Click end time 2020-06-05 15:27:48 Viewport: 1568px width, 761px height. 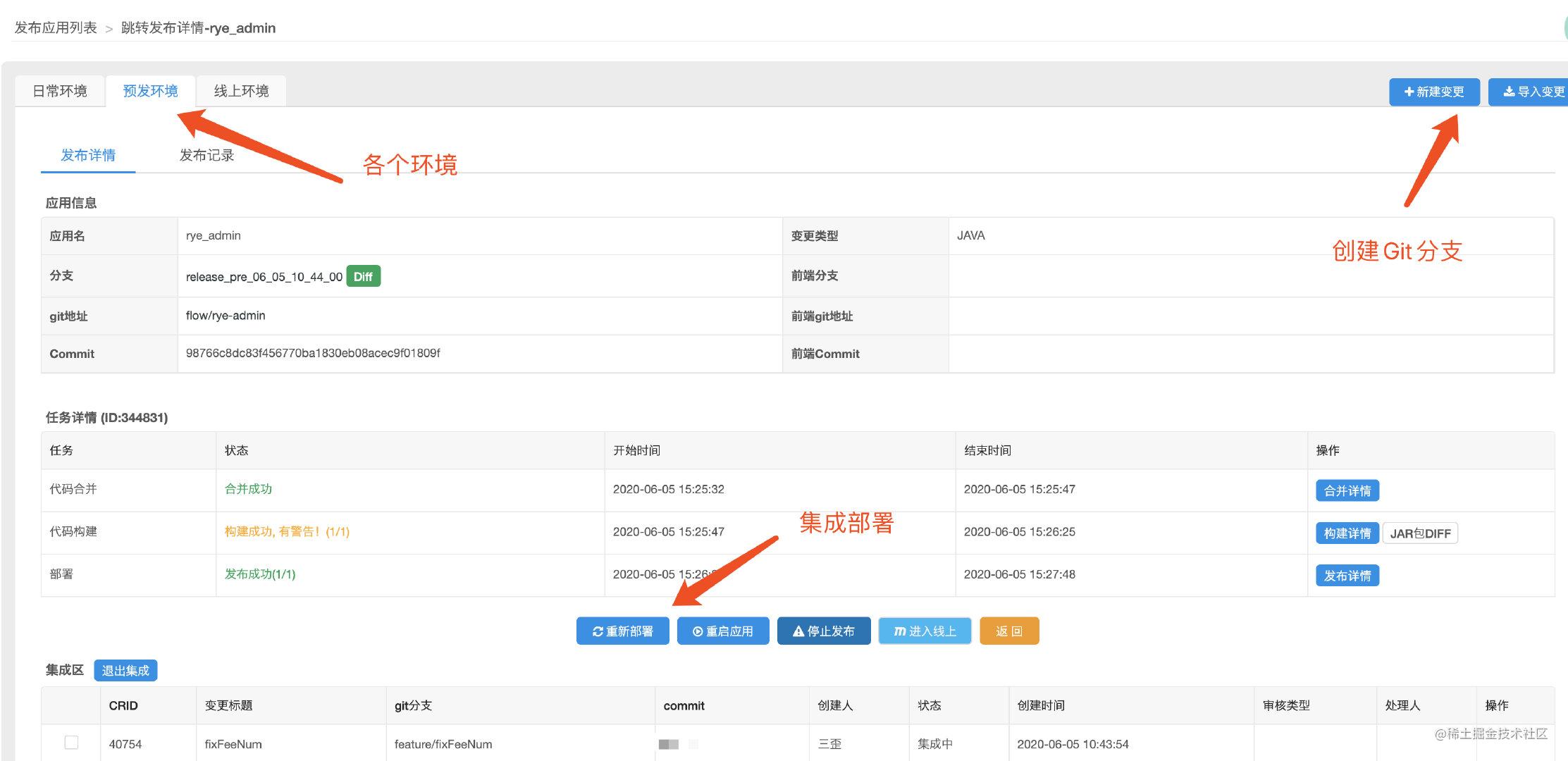pyautogui.click(x=1019, y=574)
